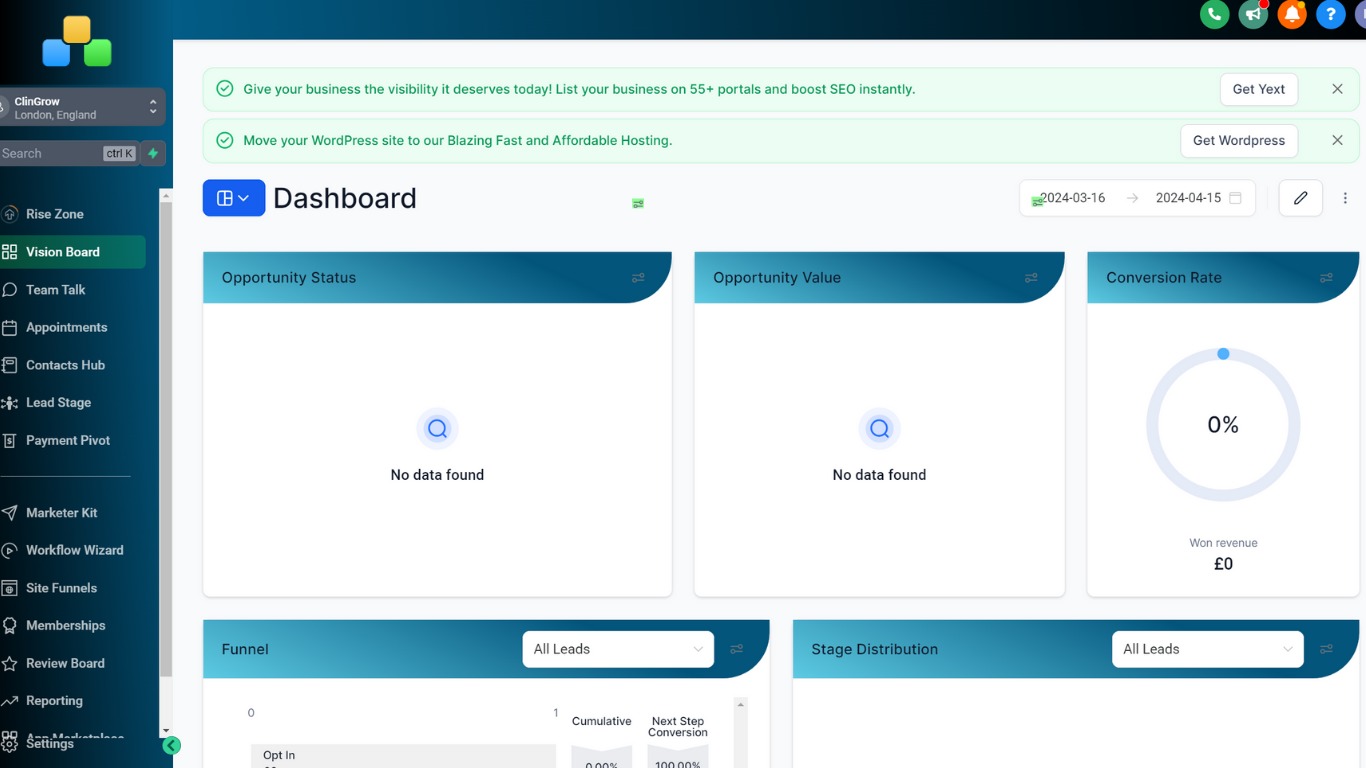Navigate to the Reporting section

click(x=55, y=700)
